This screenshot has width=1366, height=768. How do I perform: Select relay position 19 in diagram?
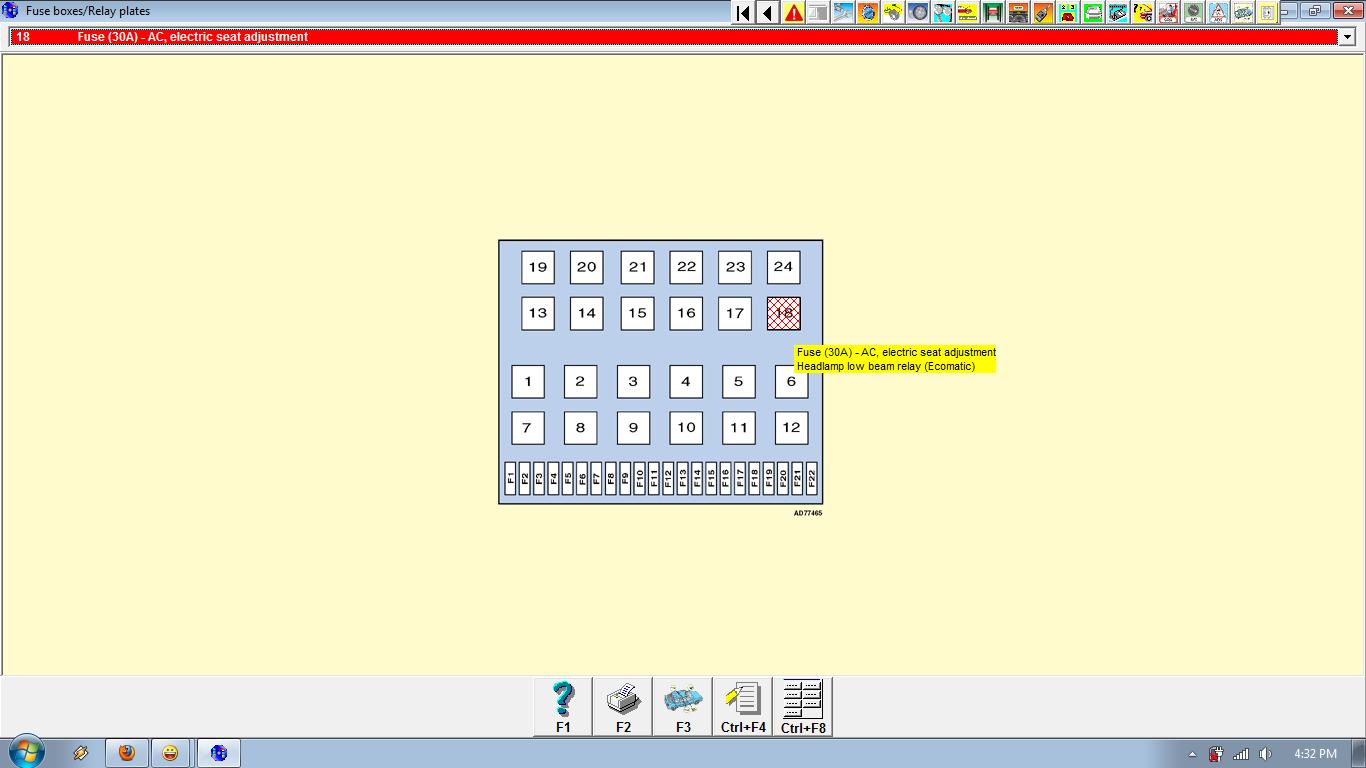[538, 267]
